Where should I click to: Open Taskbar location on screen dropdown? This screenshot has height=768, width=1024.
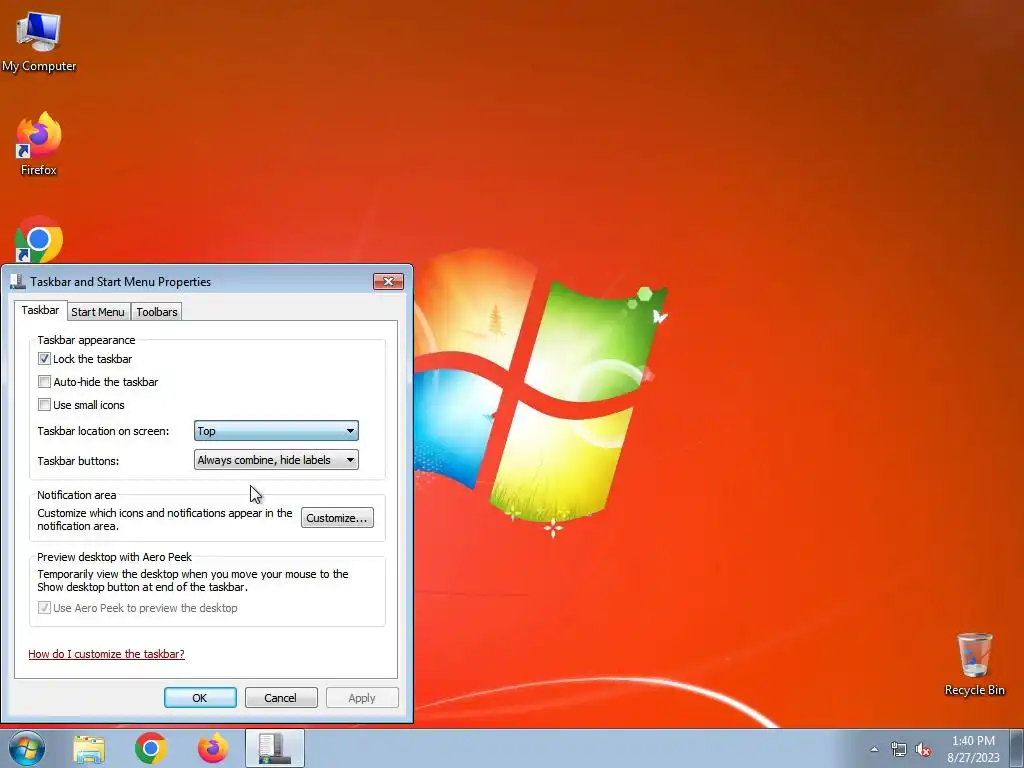[276, 430]
